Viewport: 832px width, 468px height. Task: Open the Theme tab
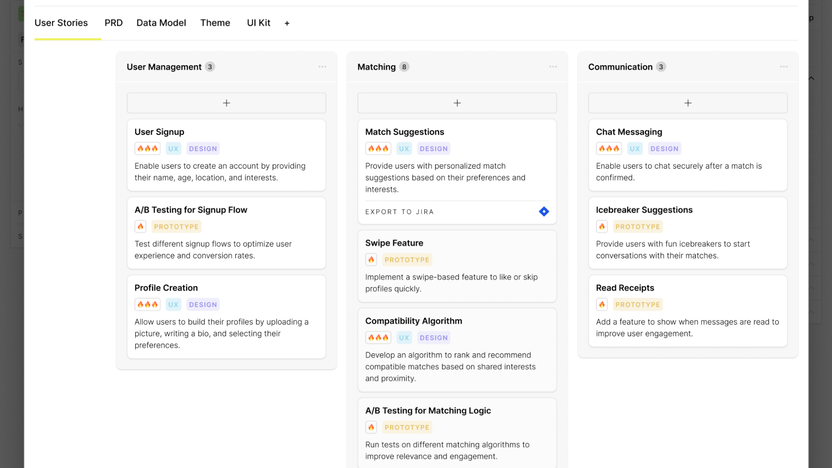(215, 23)
